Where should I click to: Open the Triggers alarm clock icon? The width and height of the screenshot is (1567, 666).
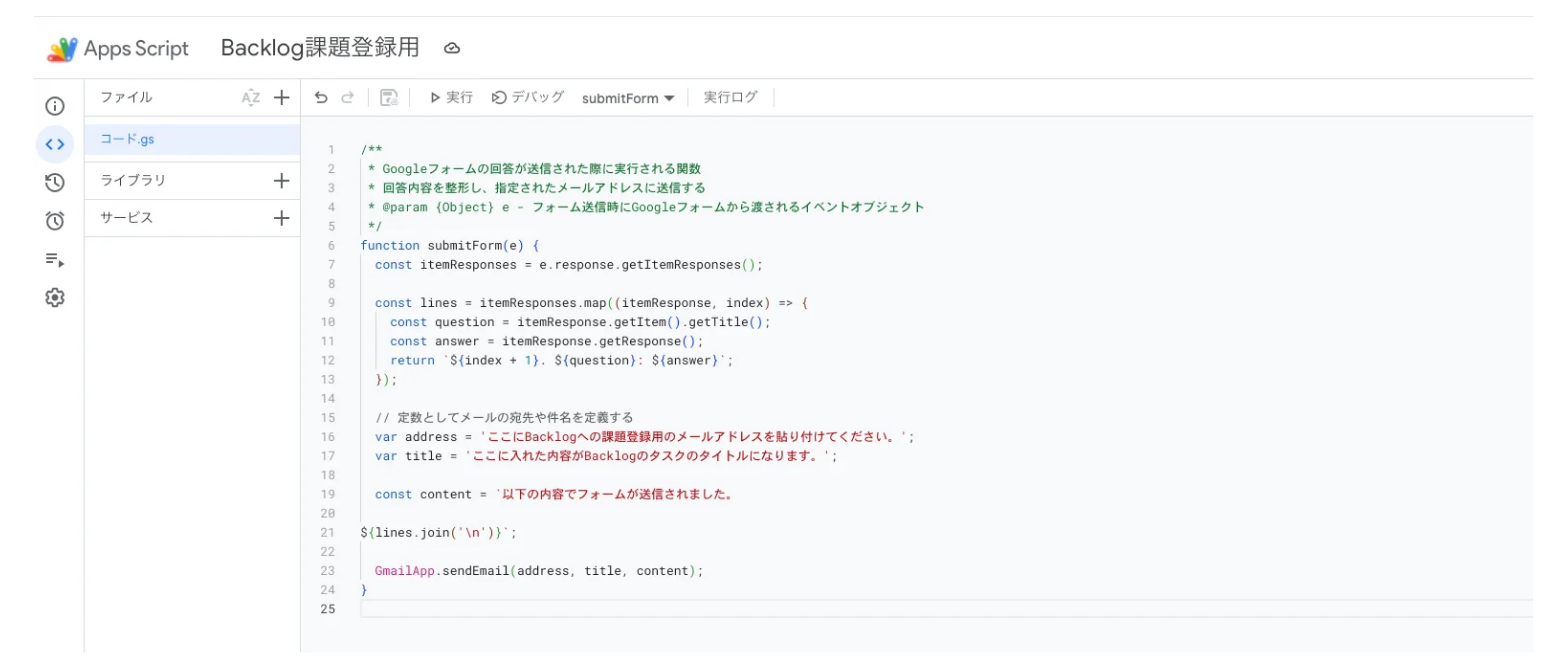click(x=55, y=221)
